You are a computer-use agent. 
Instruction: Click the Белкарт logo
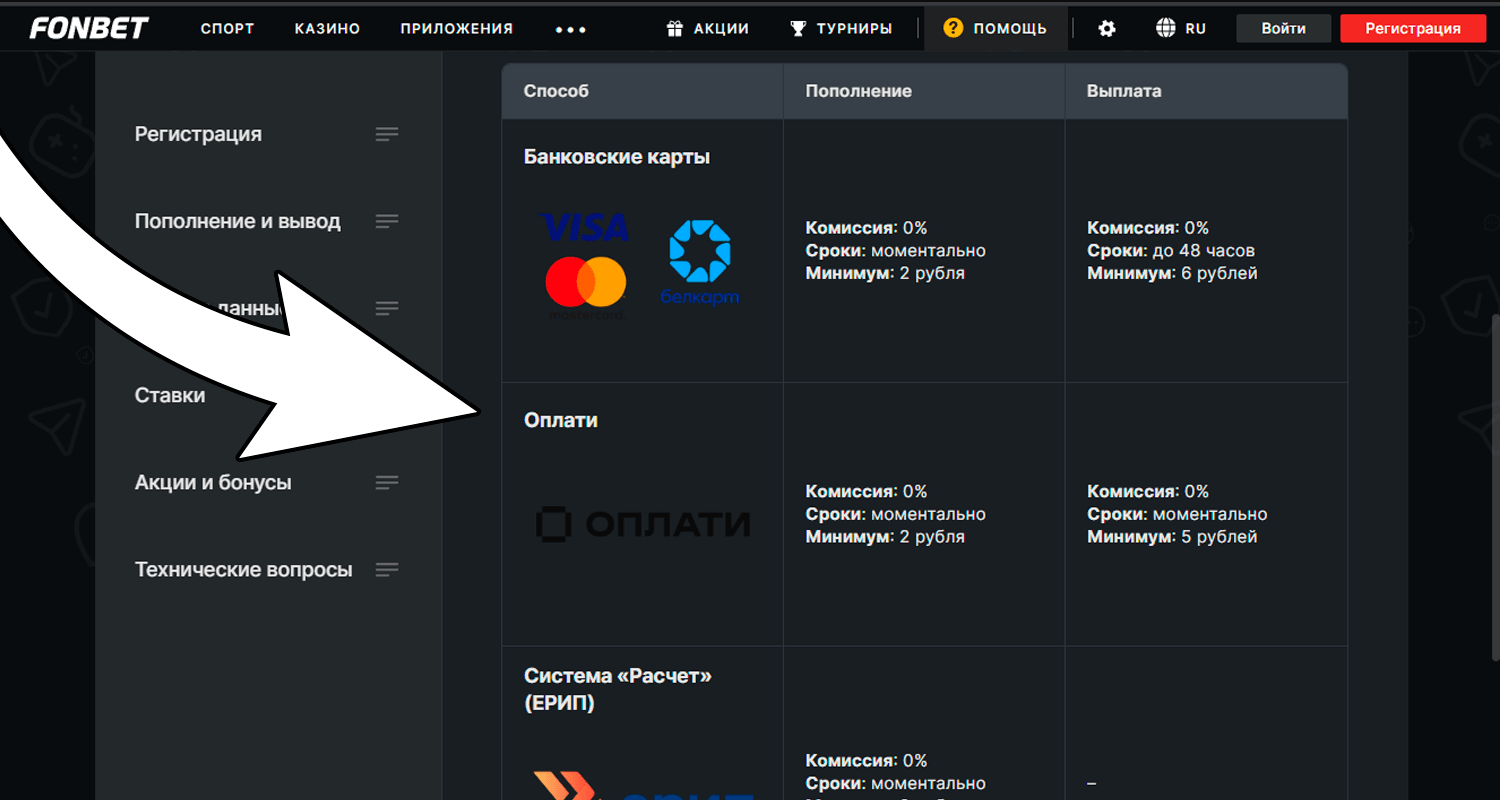[x=700, y=263]
